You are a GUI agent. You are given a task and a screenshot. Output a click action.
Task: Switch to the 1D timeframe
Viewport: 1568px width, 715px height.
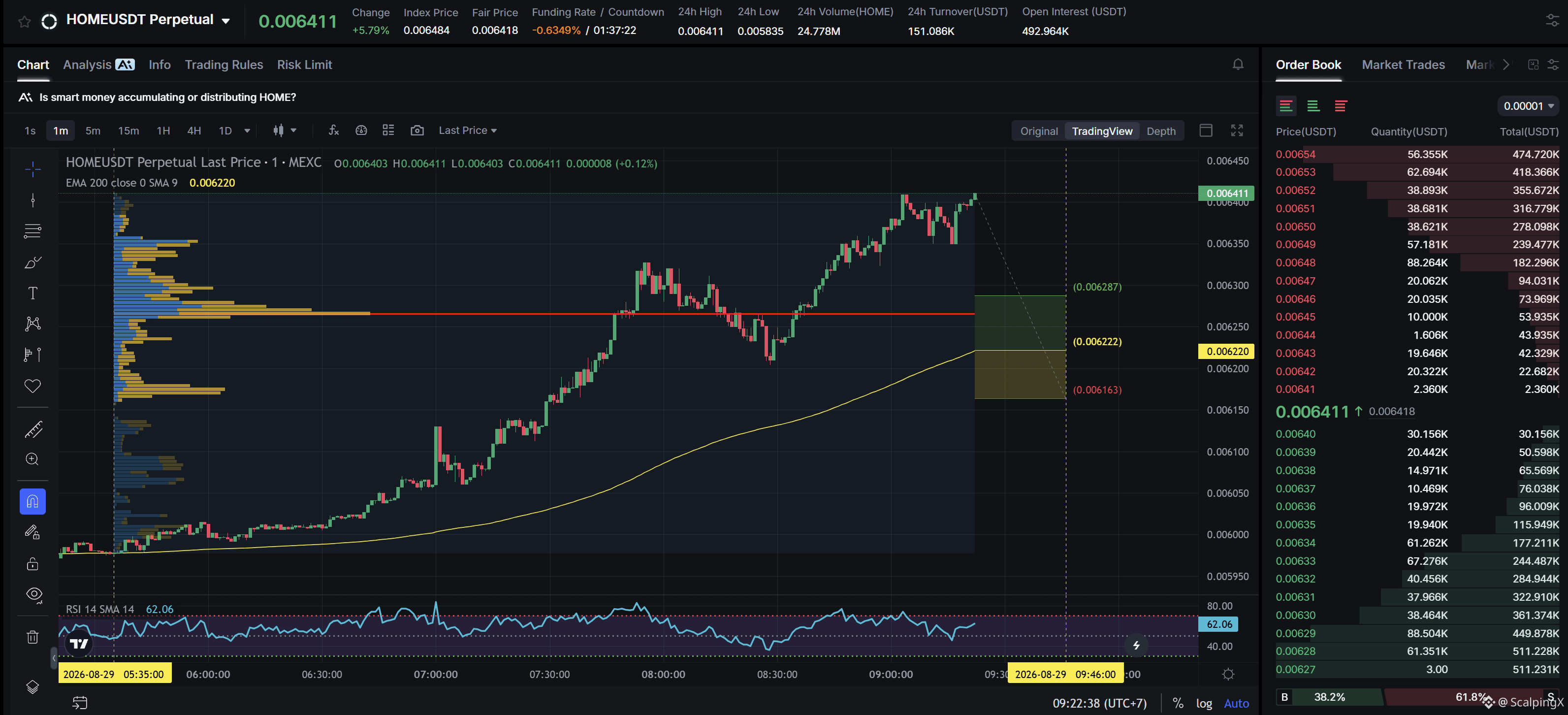pos(225,131)
